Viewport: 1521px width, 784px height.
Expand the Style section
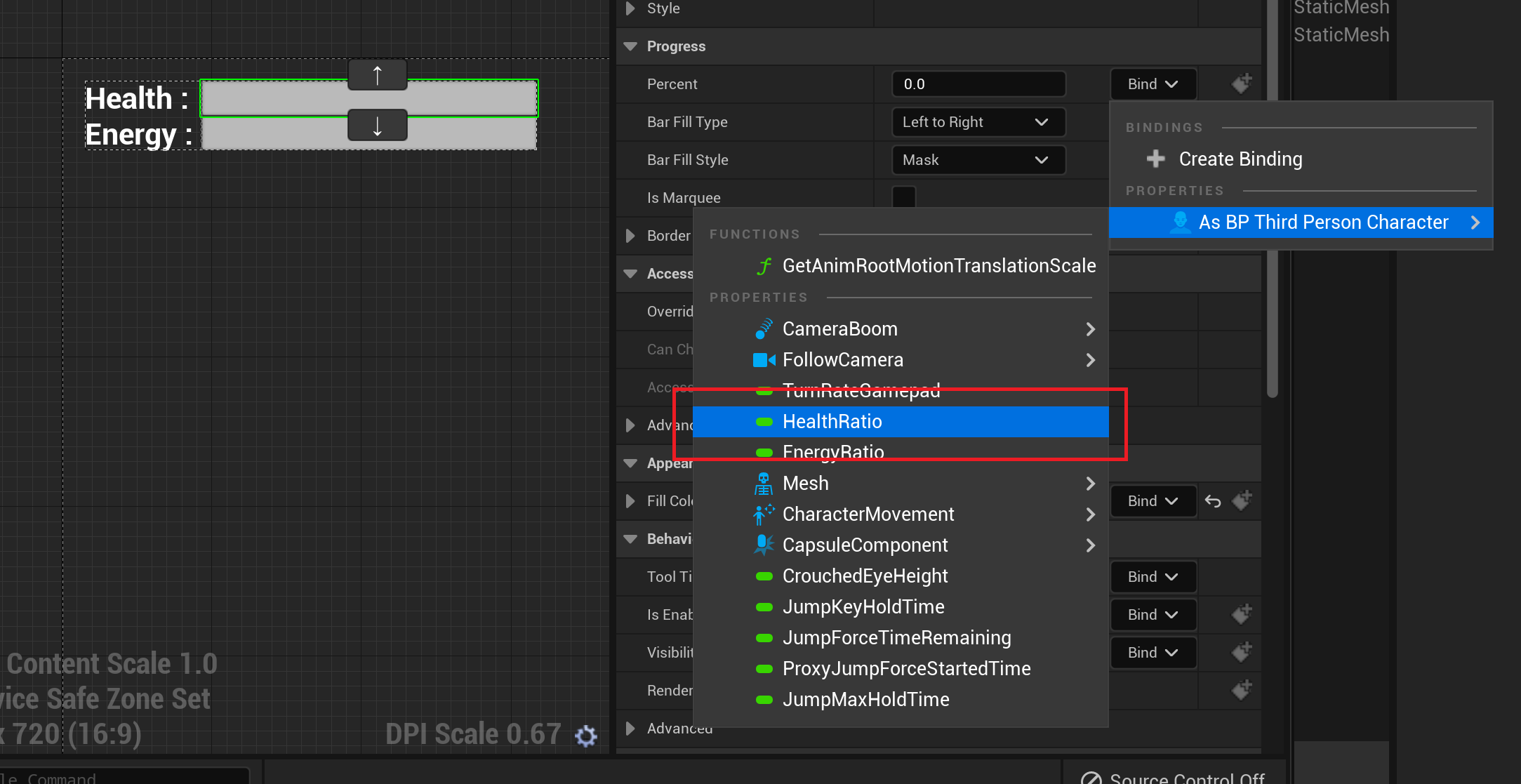tap(630, 8)
